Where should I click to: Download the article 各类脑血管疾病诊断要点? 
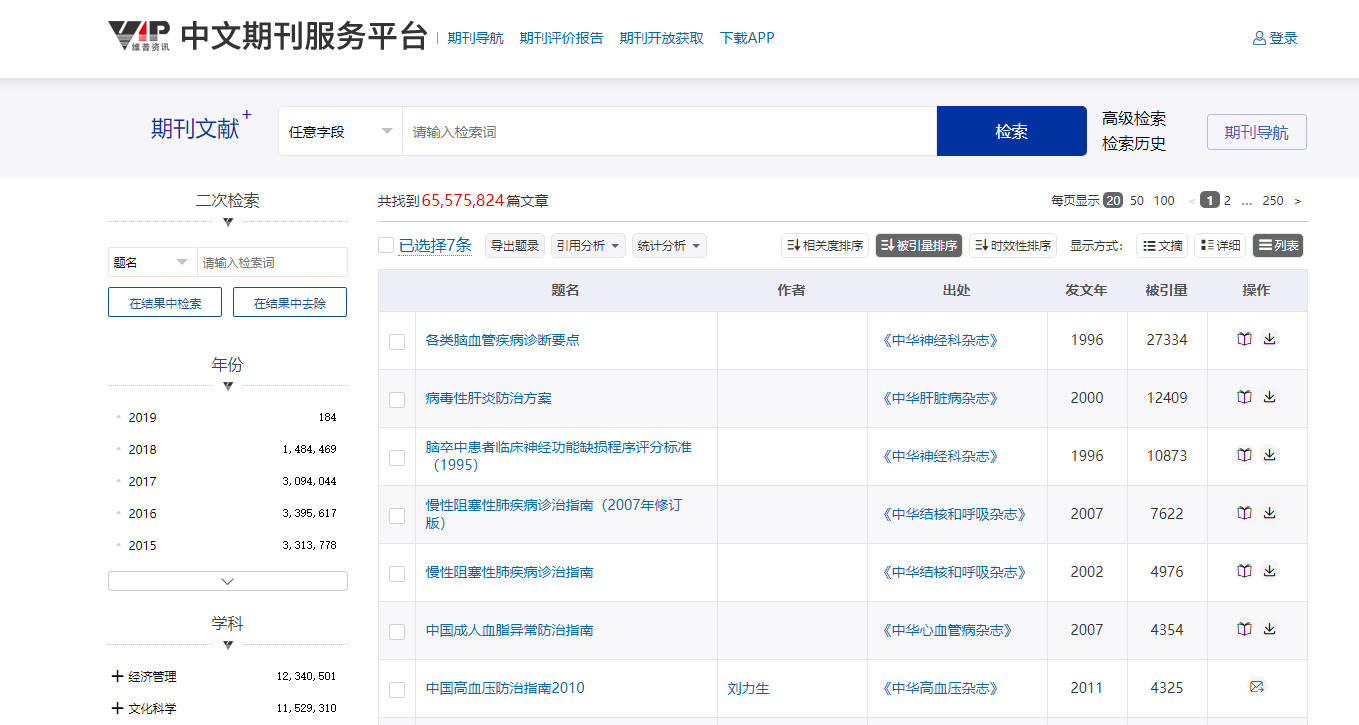point(1269,339)
